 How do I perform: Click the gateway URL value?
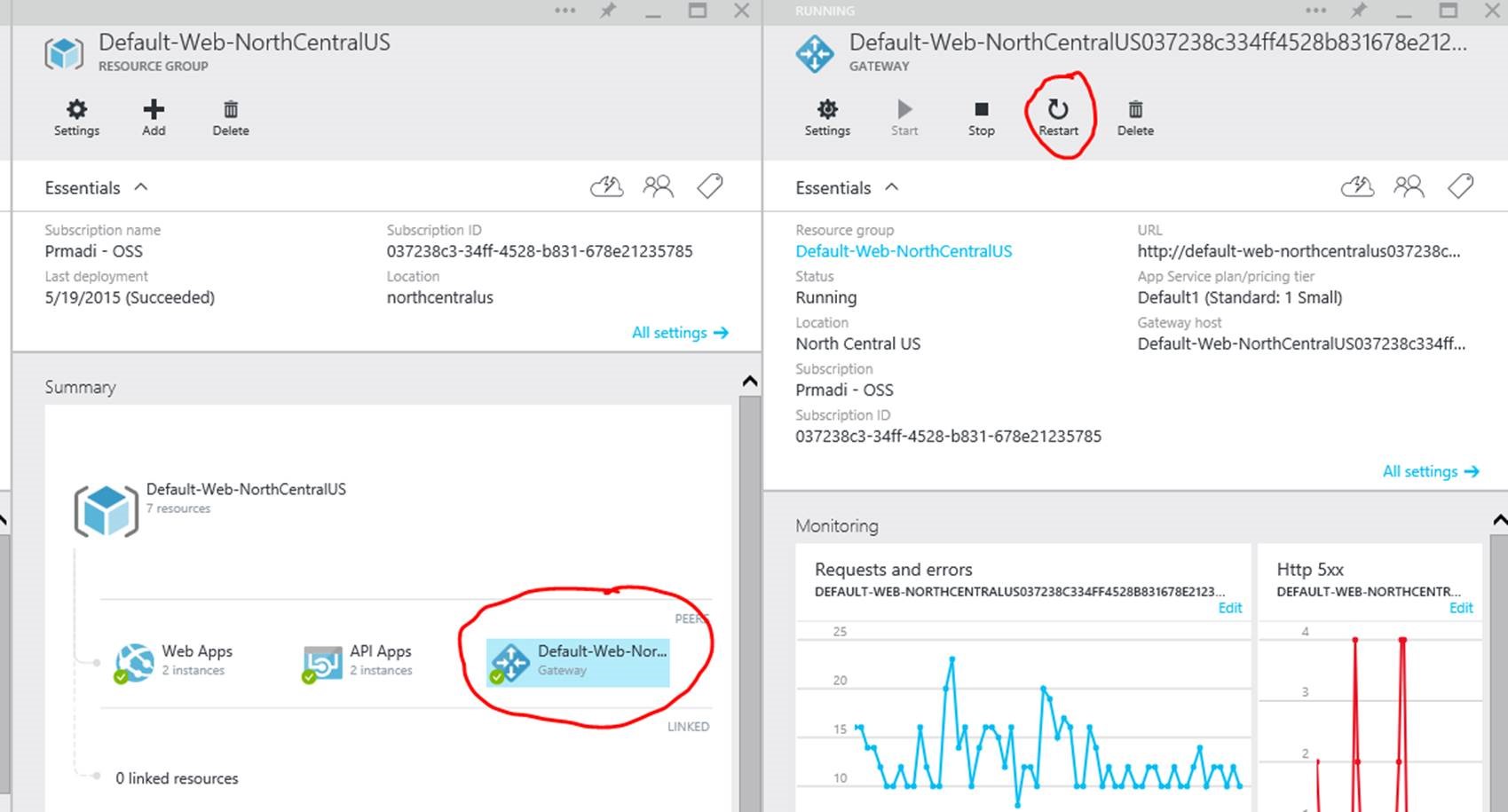tap(1299, 251)
